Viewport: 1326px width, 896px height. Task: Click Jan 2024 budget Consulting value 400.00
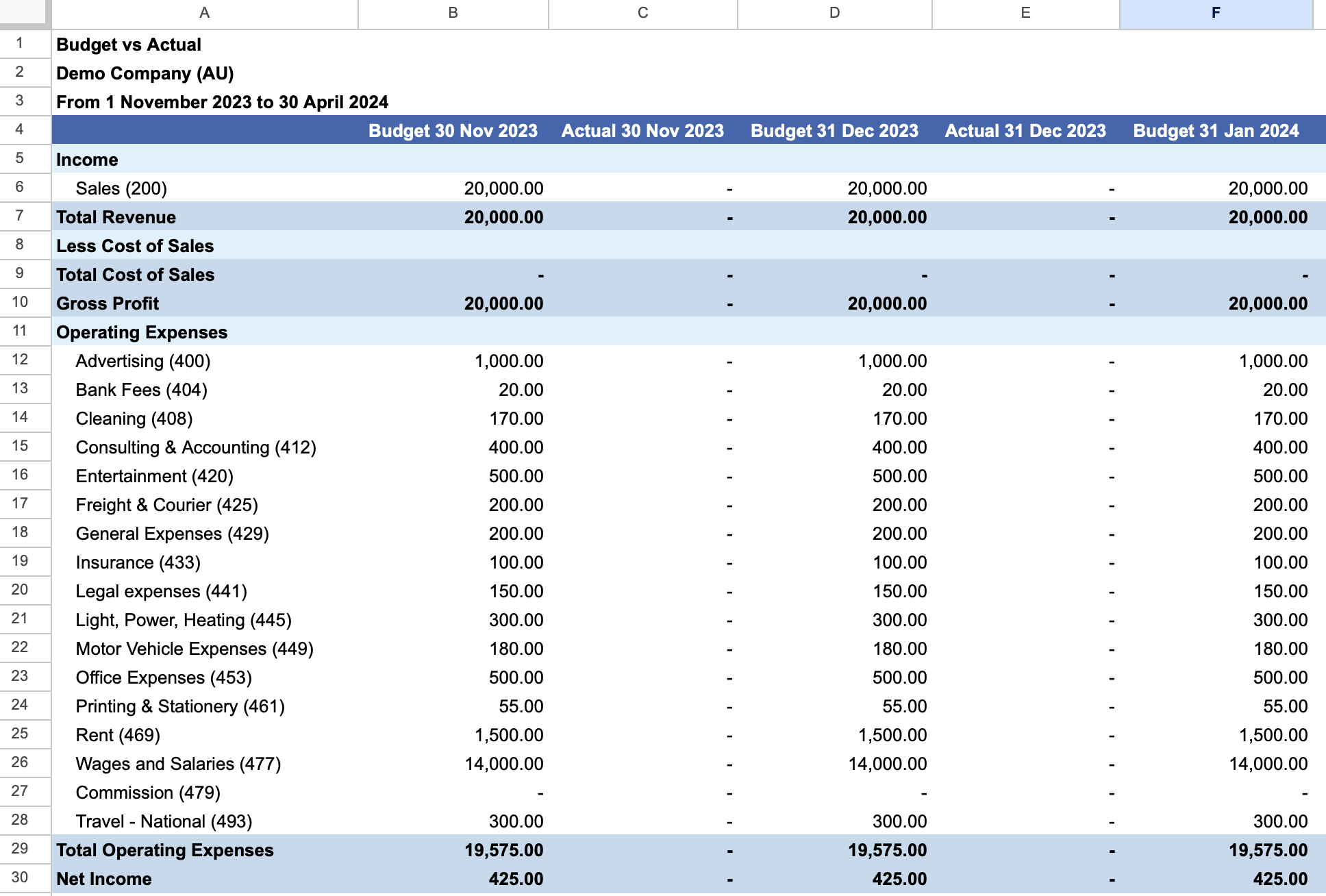coord(1216,447)
